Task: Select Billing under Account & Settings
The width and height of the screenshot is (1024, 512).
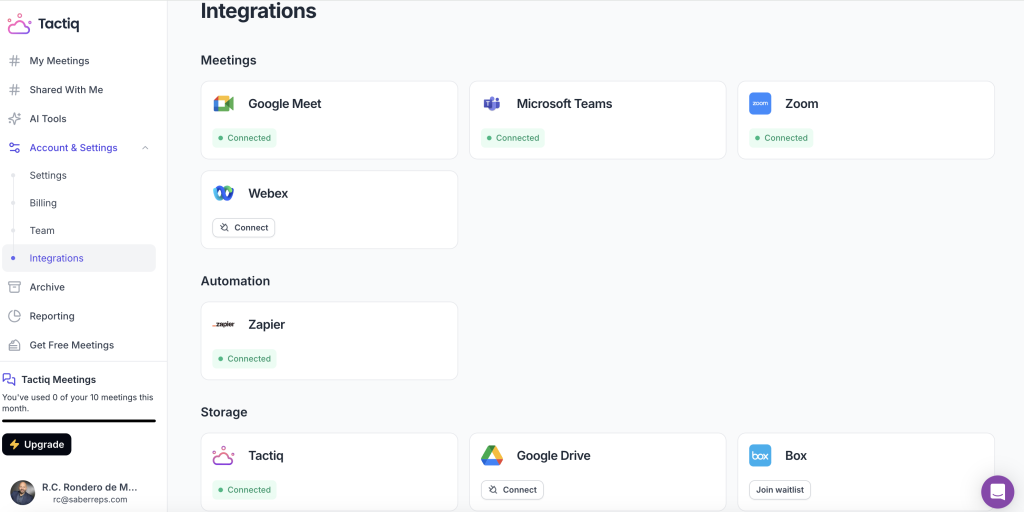Action: point(43,203)
